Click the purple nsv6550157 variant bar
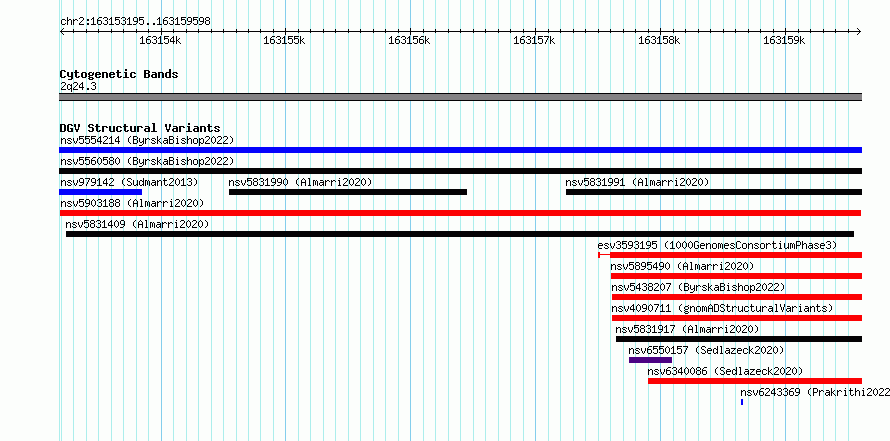 [x=650, y=360]
